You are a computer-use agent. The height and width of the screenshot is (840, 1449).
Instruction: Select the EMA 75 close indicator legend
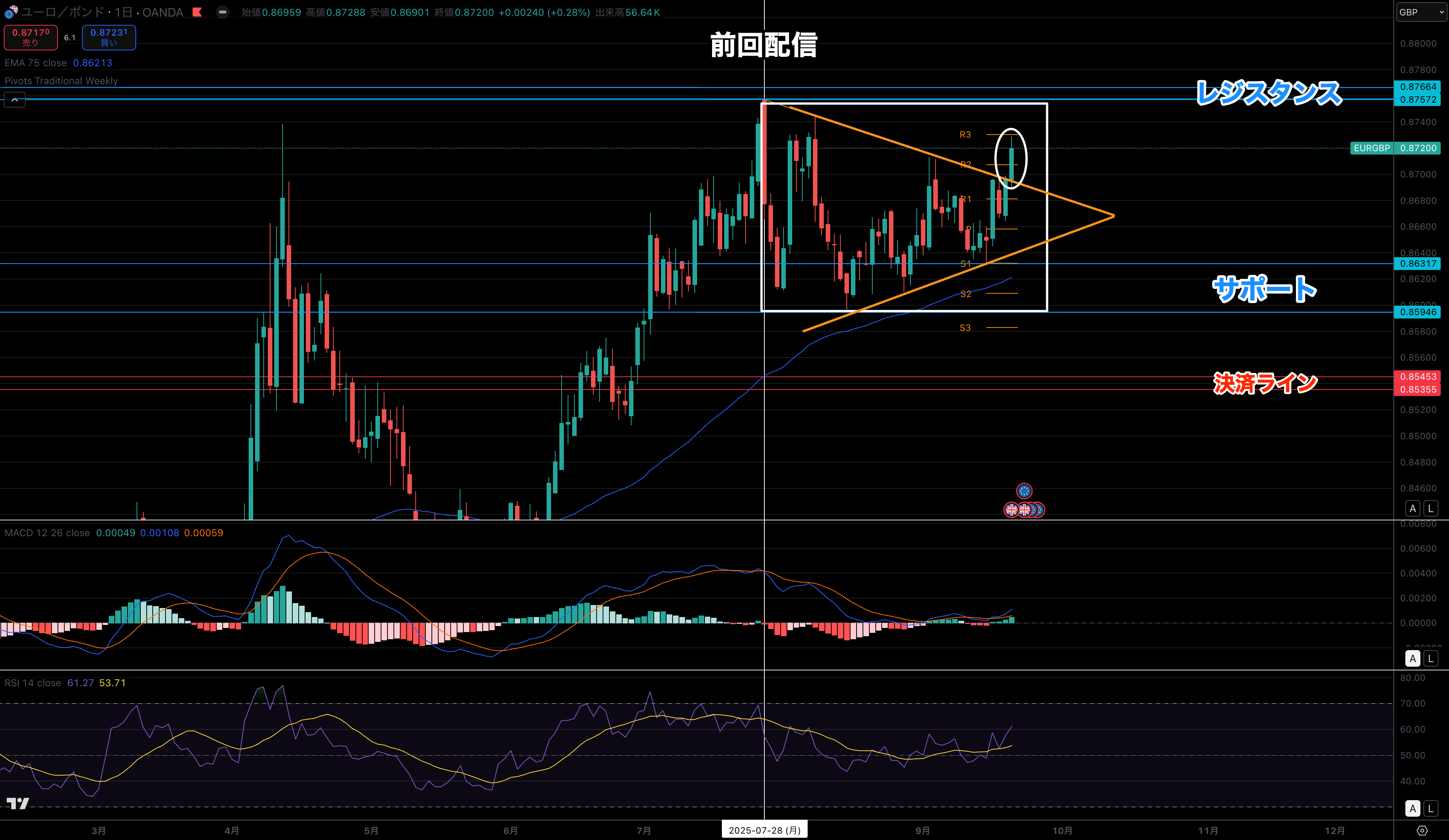(x=36, y=63)
